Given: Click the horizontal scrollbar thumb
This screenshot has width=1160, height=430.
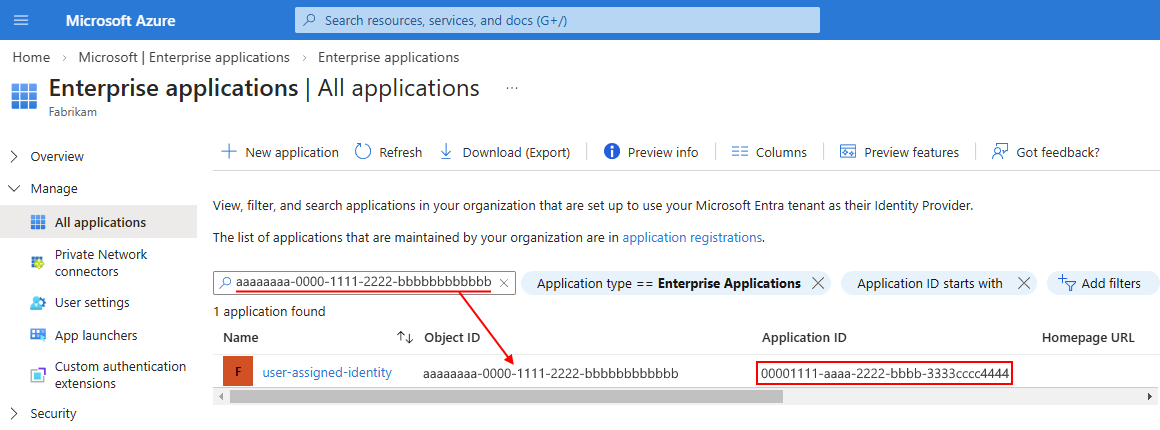Looking at the screenshot, I should coord(506,397).
